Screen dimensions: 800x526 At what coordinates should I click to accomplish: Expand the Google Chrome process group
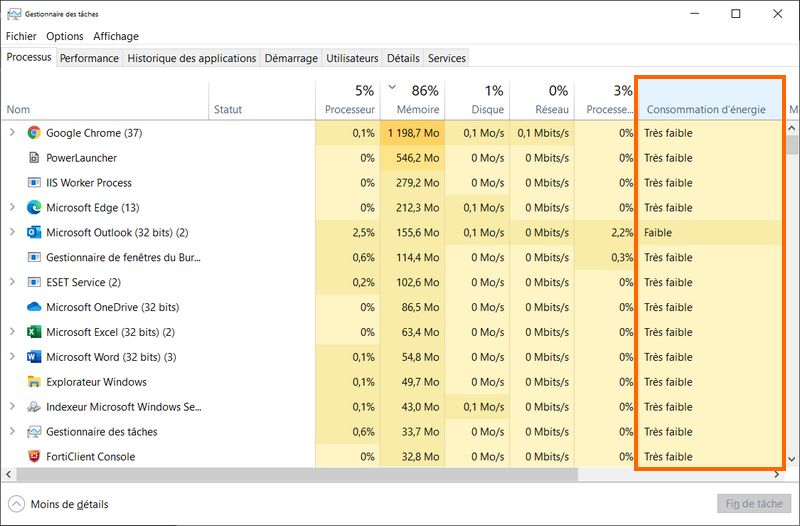pyautogui.click(x=12, y=133)
